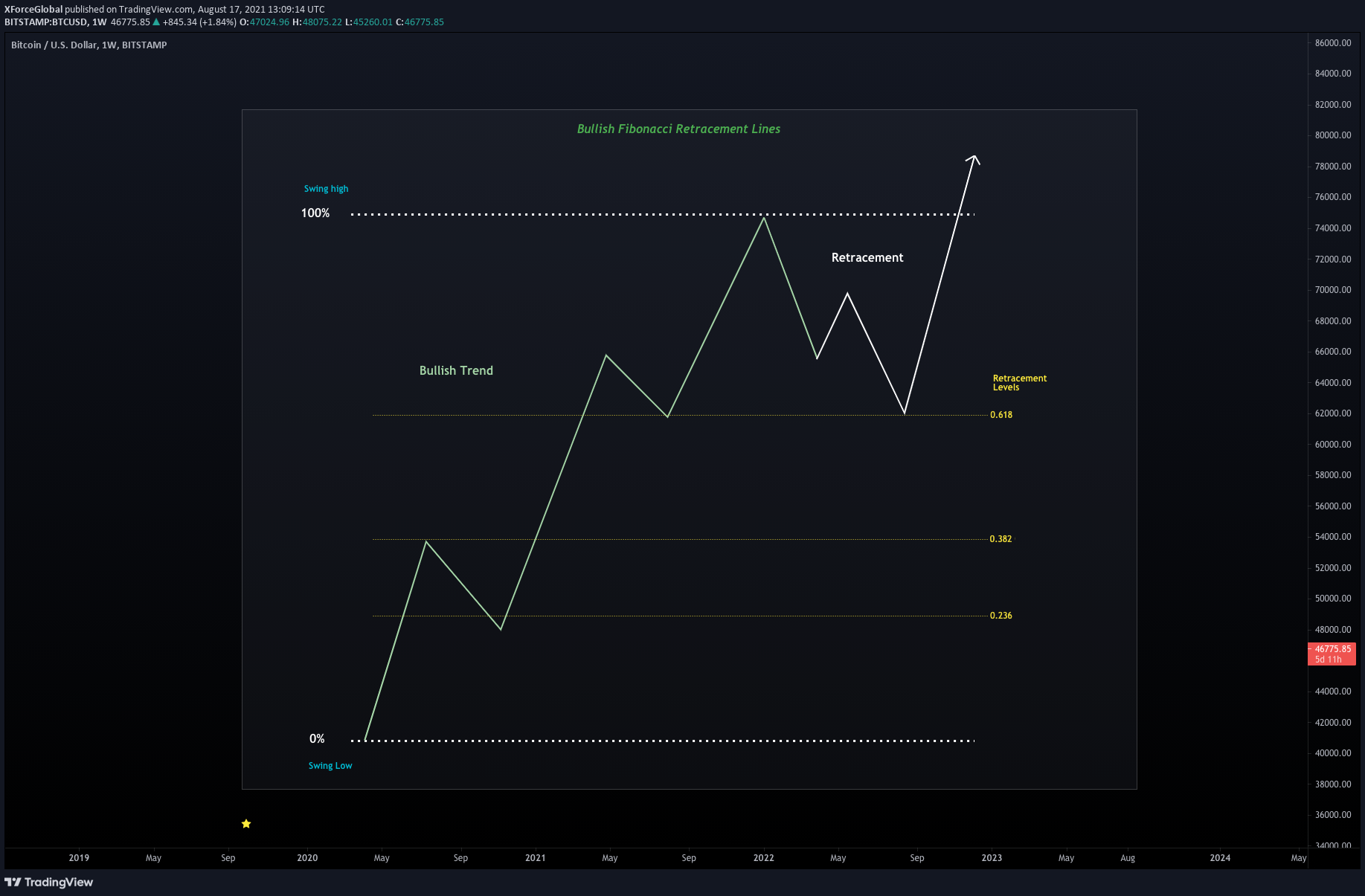
Task: Click the 'Retracement' white label
Action: pyautogui.click(x=867, y=258)
